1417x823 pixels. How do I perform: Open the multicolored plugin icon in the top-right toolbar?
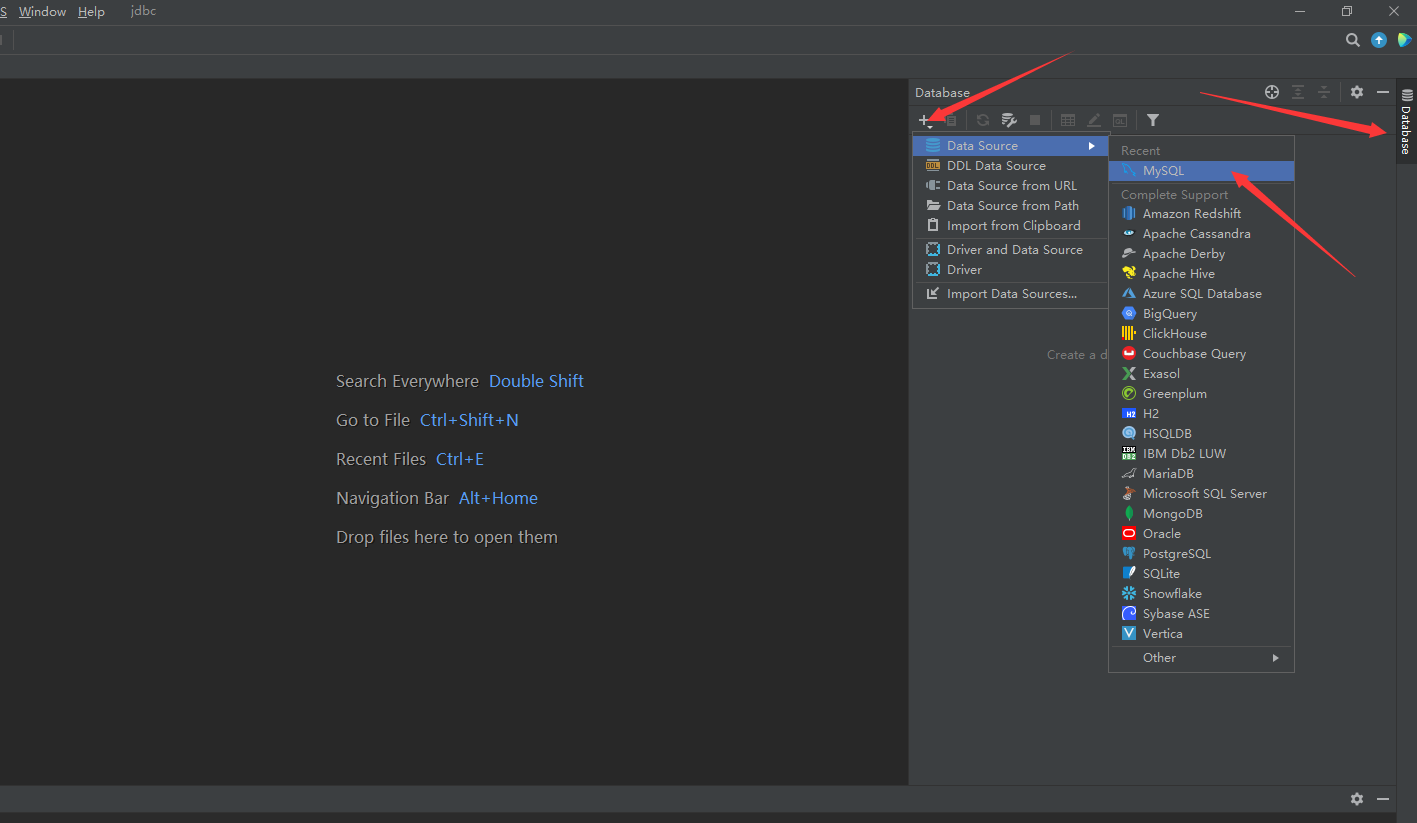click(1404, 40)
